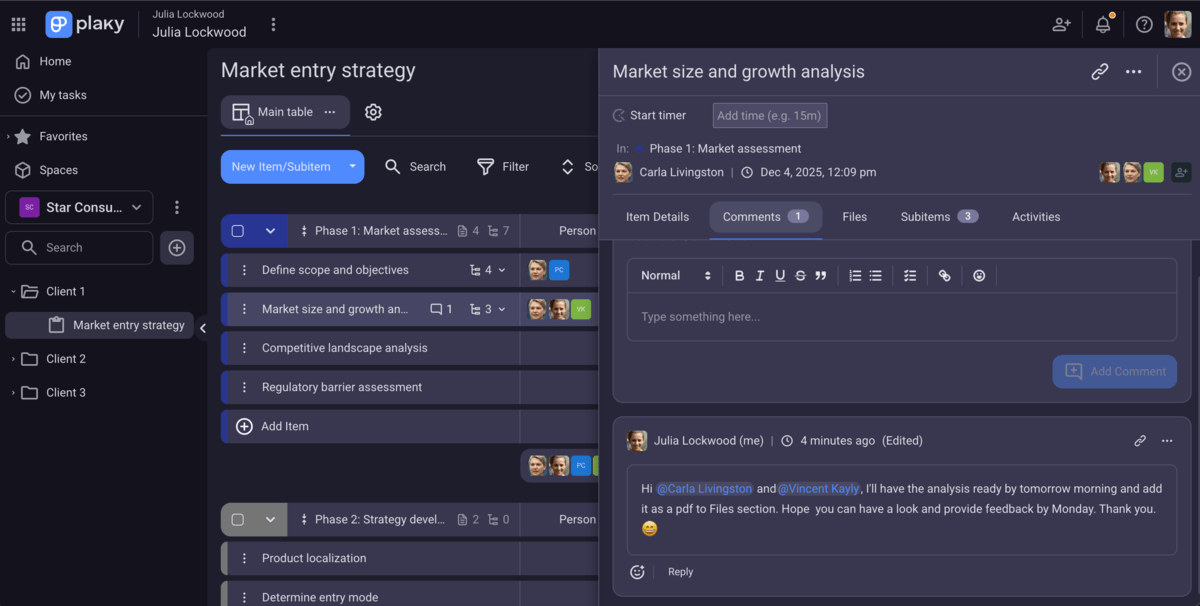The image size is (1200, 606).
Task: Click the Add time input field
Action: click(769, 116)
